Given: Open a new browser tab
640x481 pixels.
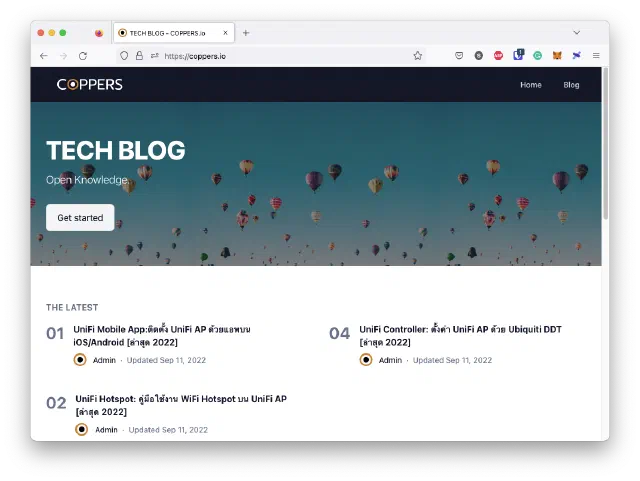Looking at the screenshot, I should (246, 33).
